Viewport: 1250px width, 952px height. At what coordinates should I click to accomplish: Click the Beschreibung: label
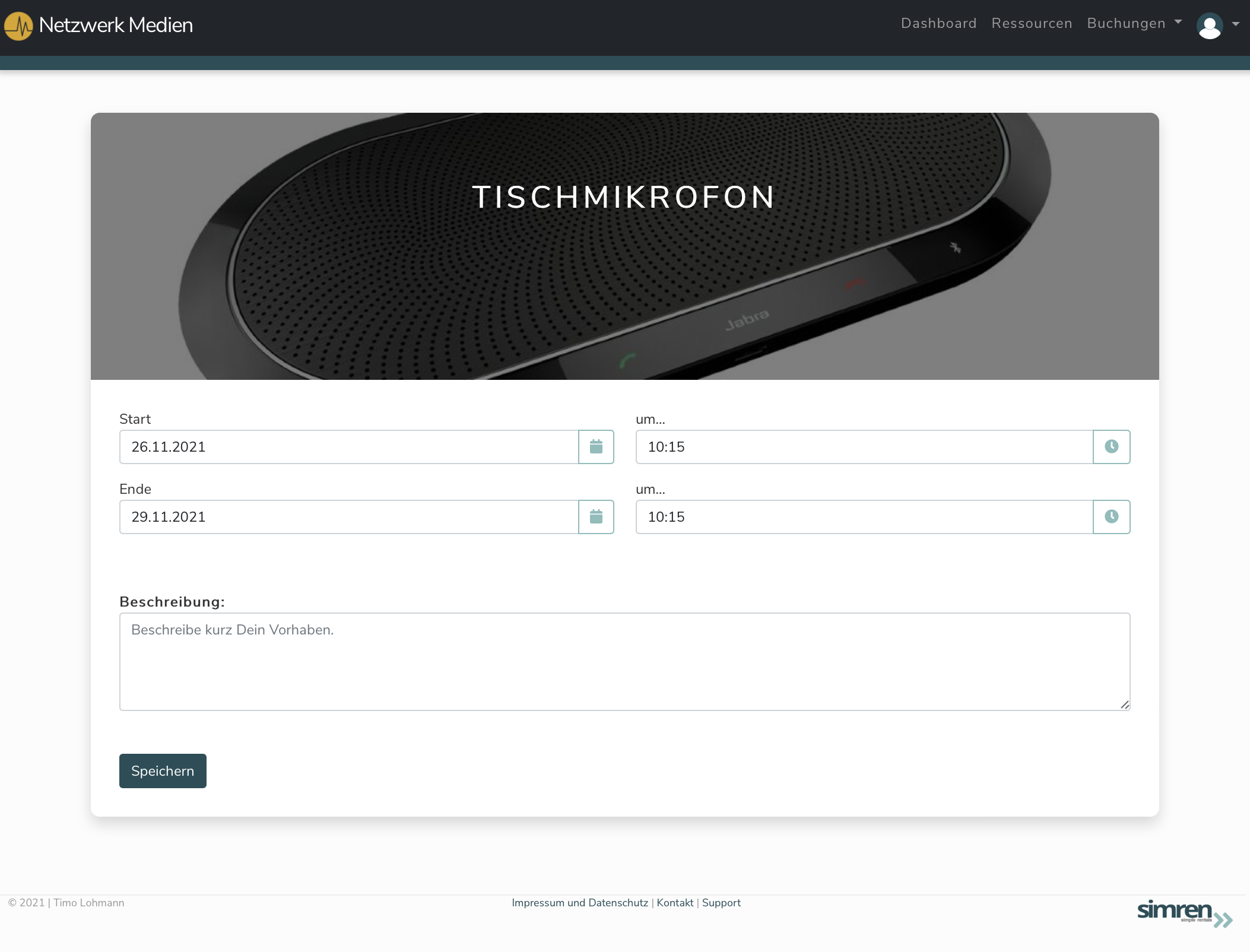click(x=172, y=602)
